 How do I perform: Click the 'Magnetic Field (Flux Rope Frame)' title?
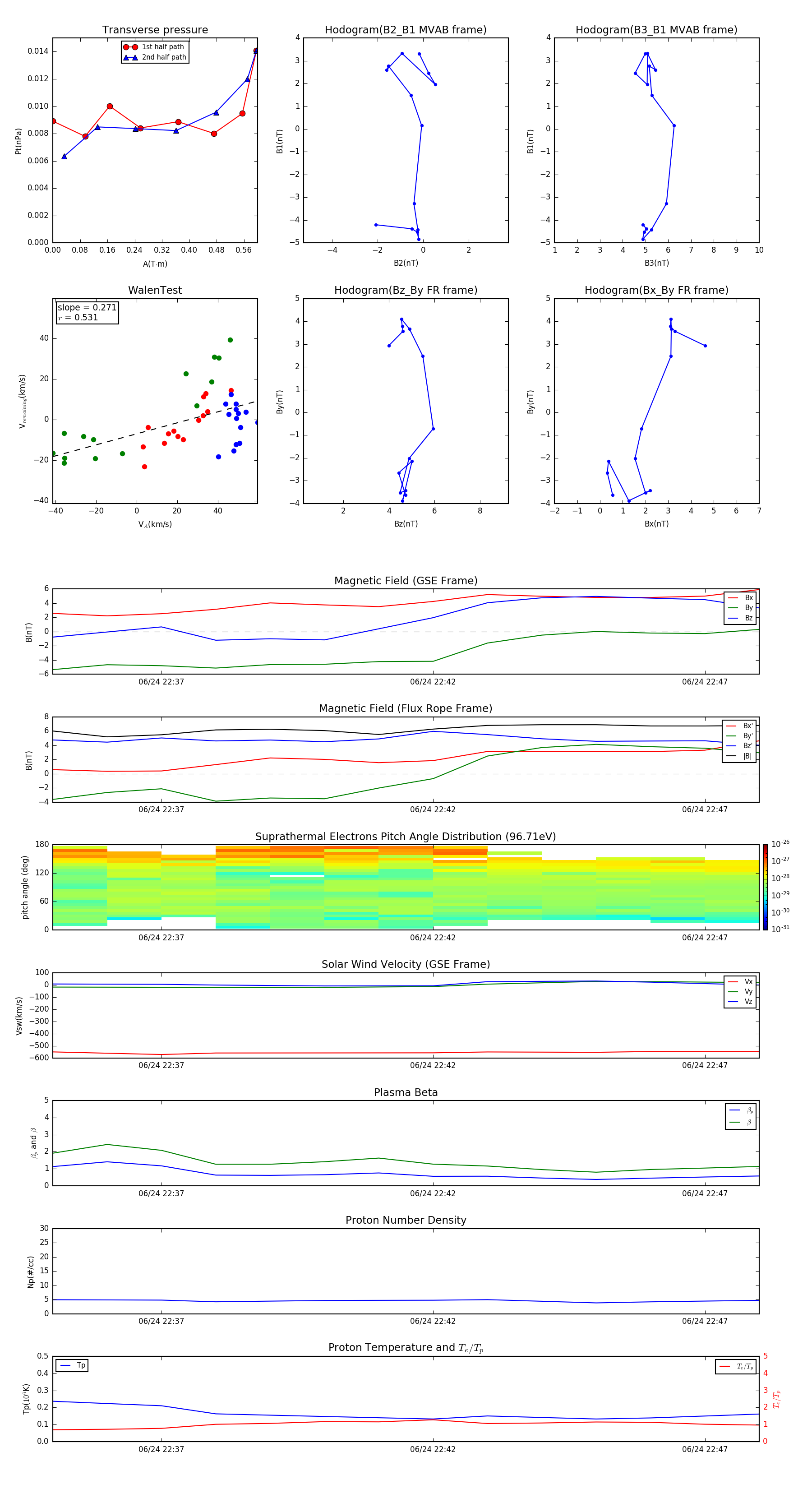406,709
